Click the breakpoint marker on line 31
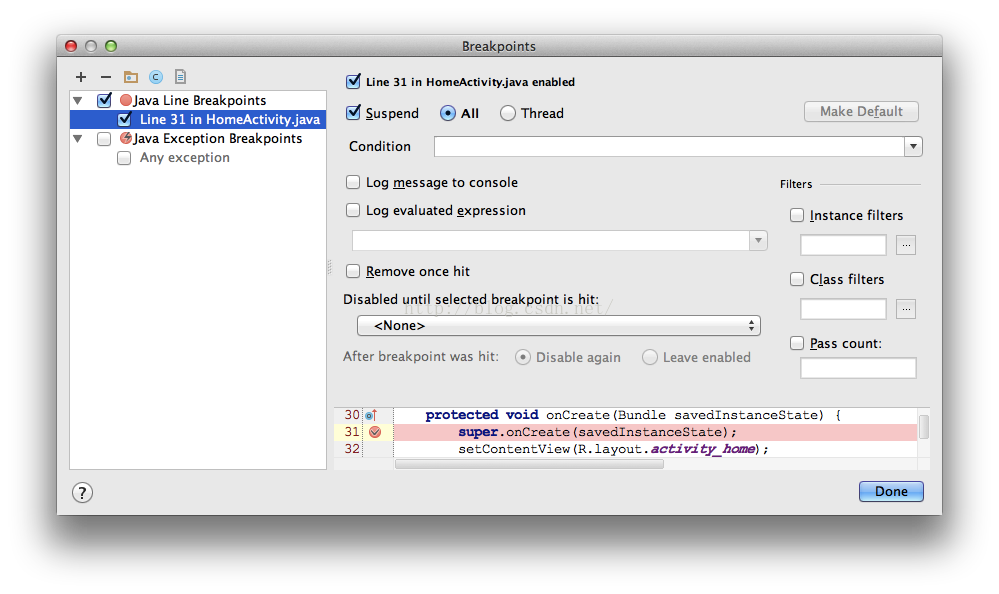This screenshot has width=999, height=594. click(375, 432)
